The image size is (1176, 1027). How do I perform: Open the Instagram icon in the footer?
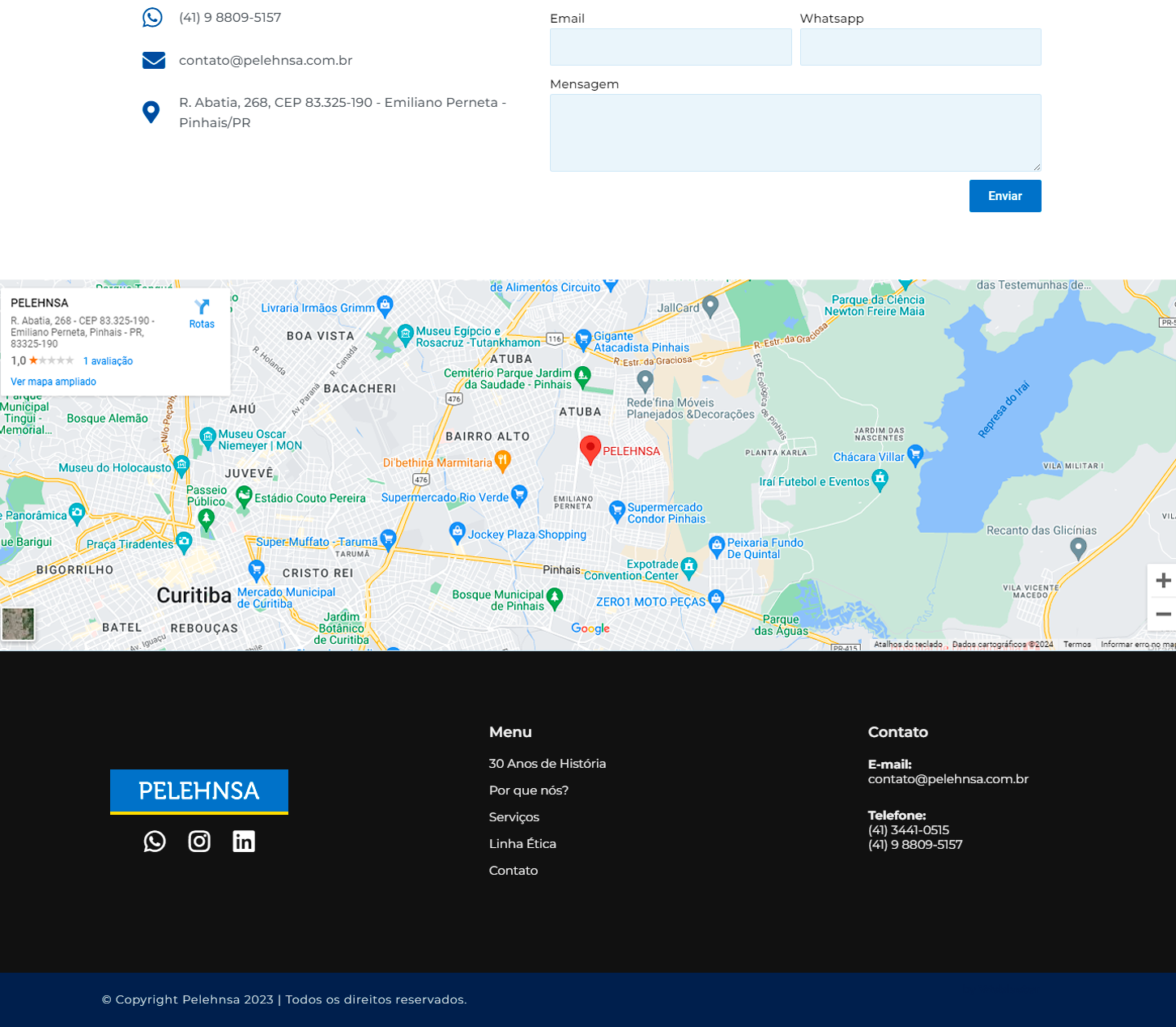coord(199,842)
